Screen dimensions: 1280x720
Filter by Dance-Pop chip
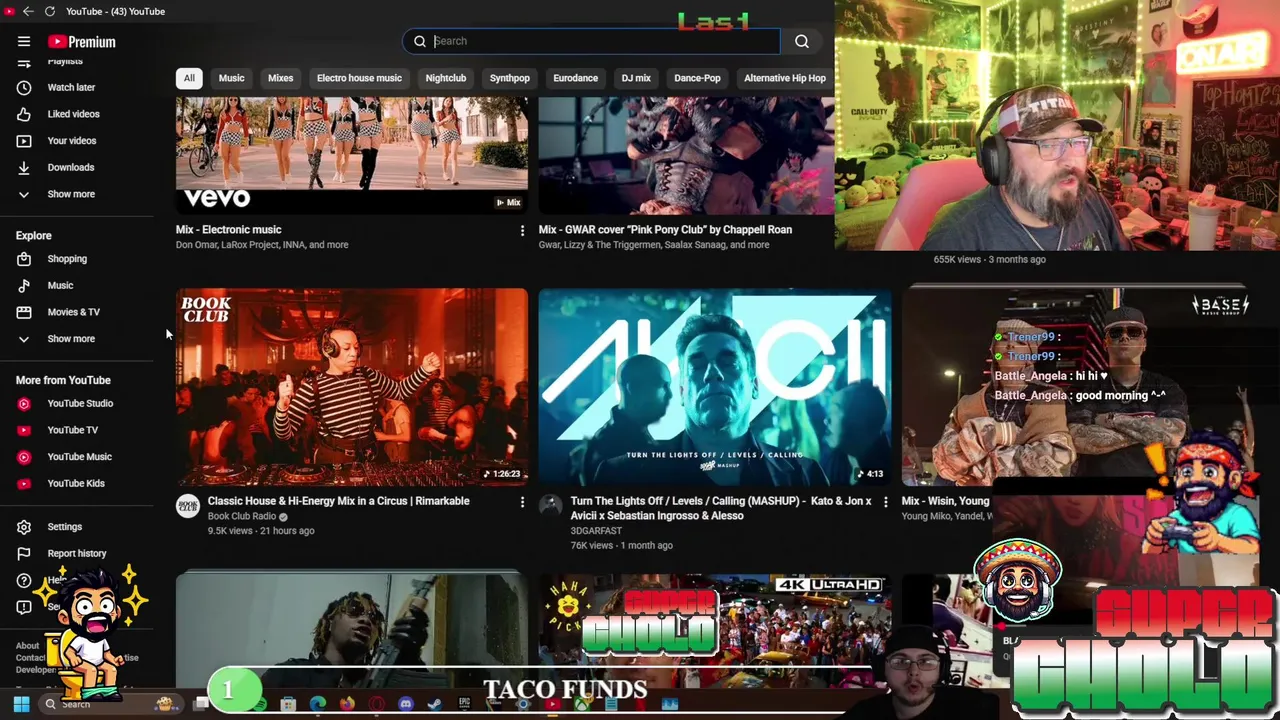[697, 78]
